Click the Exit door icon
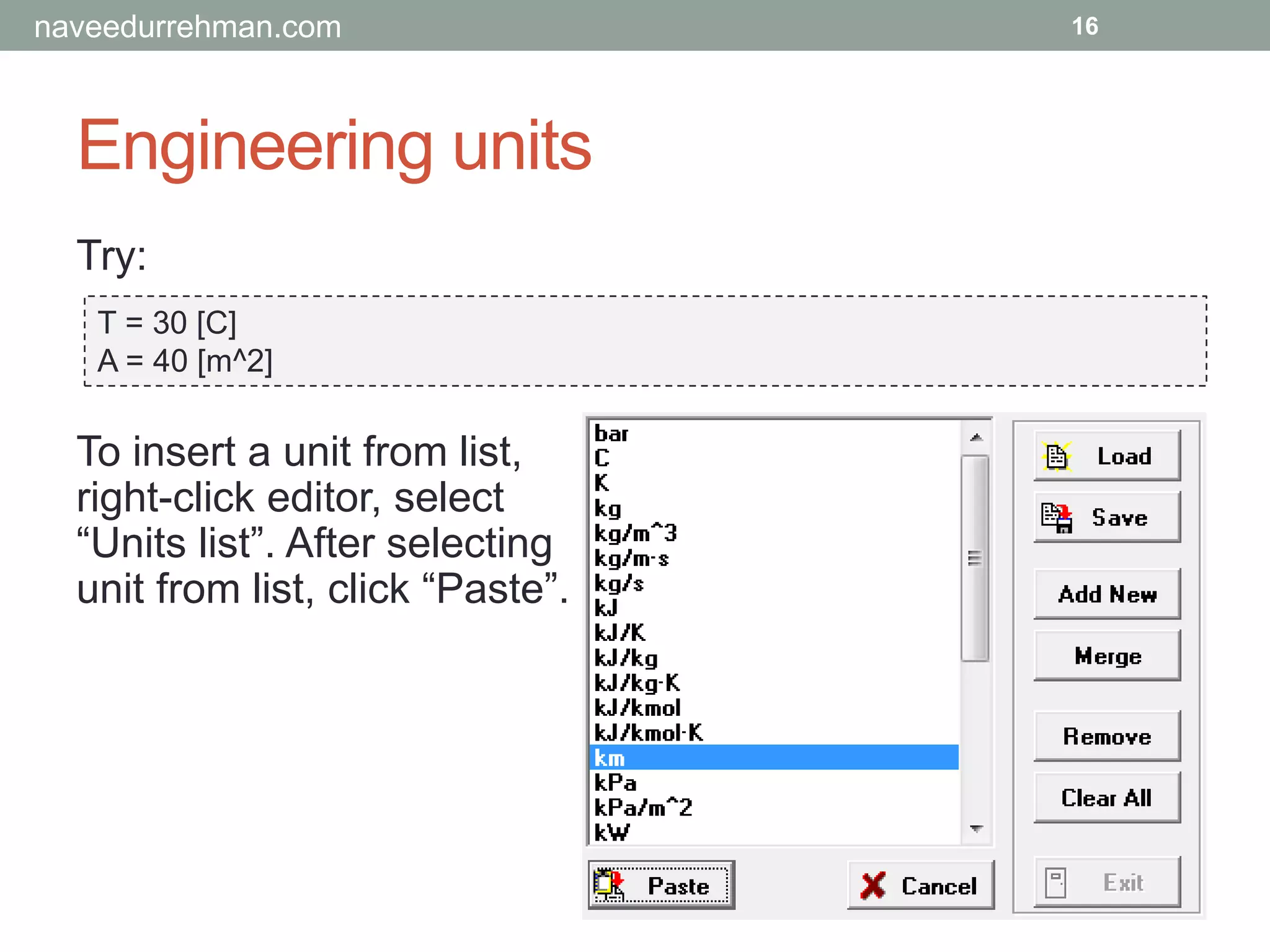1270x952 pixels. pos(1055,883)
